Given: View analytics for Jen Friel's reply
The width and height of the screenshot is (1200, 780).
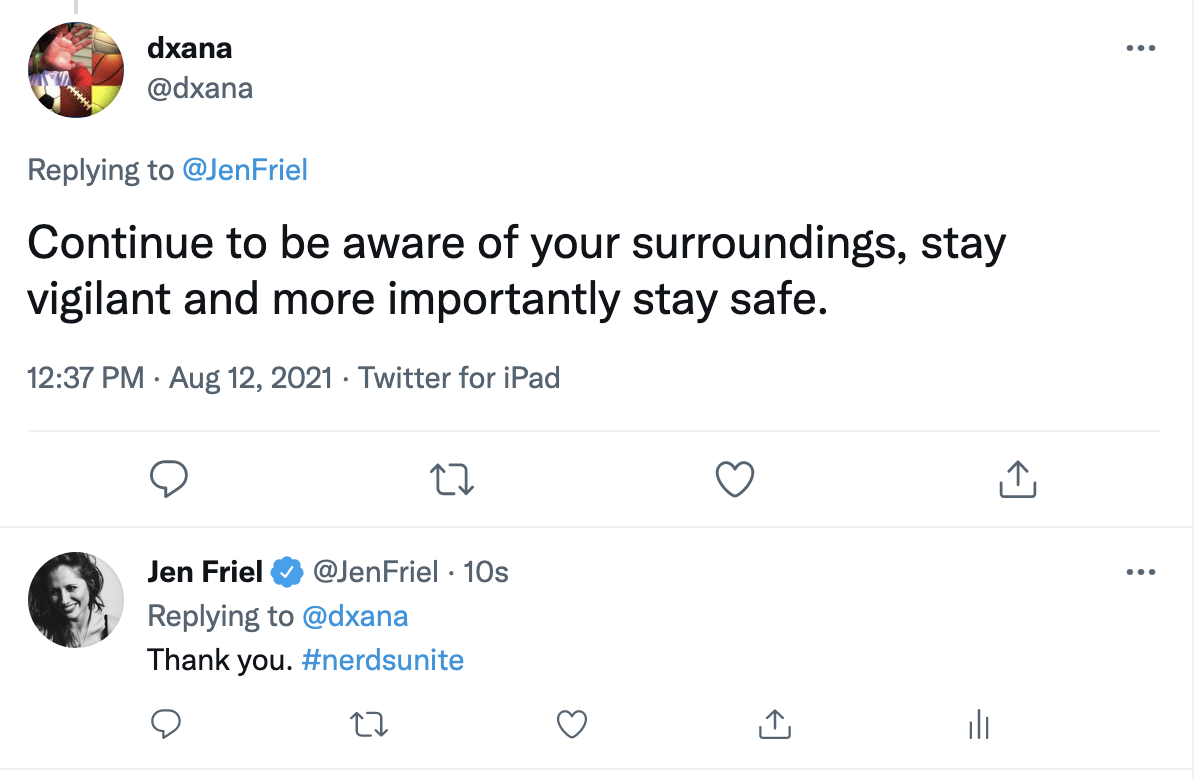Looking at the screenshot, I should click(979, 723).
